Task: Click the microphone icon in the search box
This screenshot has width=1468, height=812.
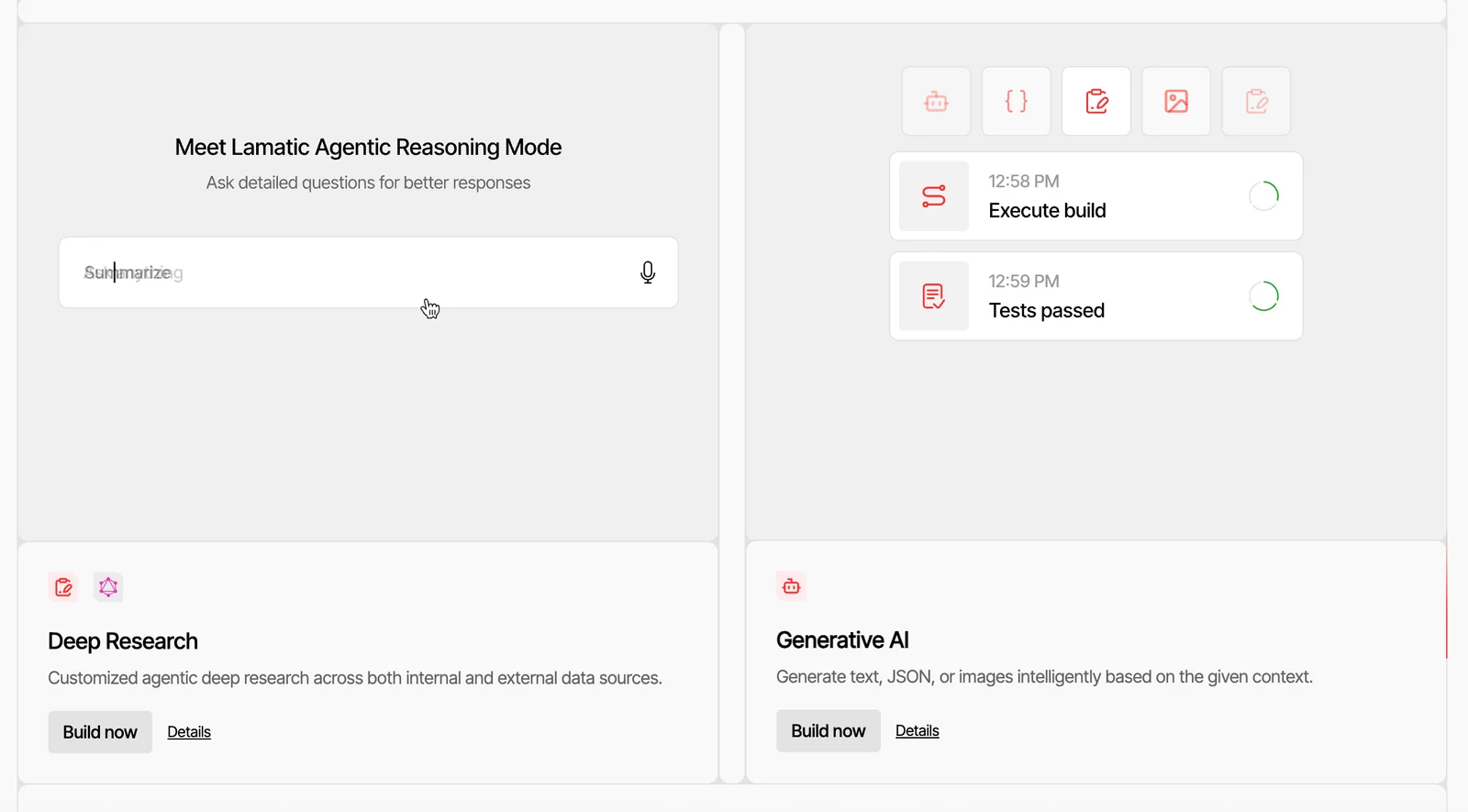Action: point(648,273)
